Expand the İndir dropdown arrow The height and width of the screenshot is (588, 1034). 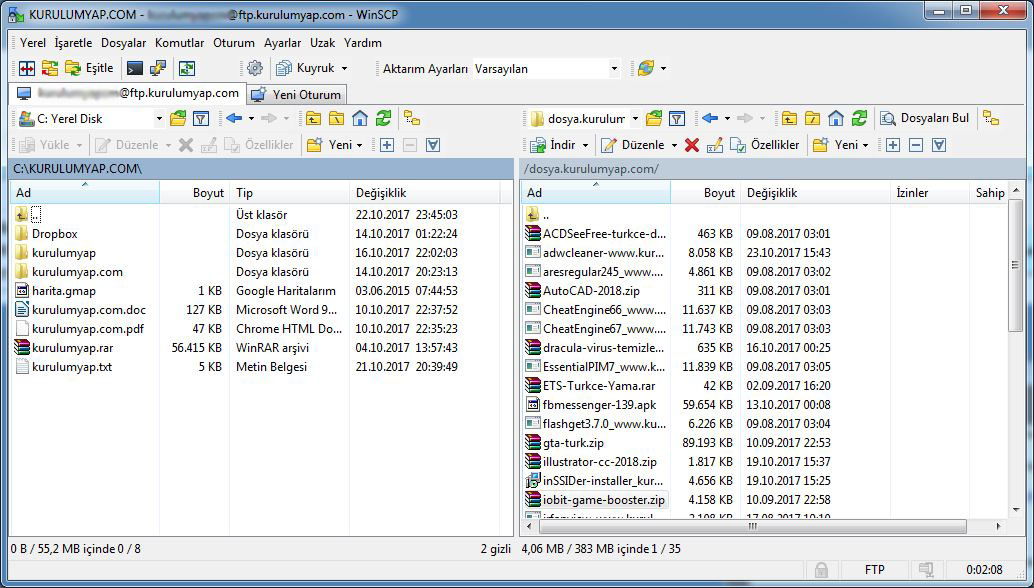(x=586, y=145)
